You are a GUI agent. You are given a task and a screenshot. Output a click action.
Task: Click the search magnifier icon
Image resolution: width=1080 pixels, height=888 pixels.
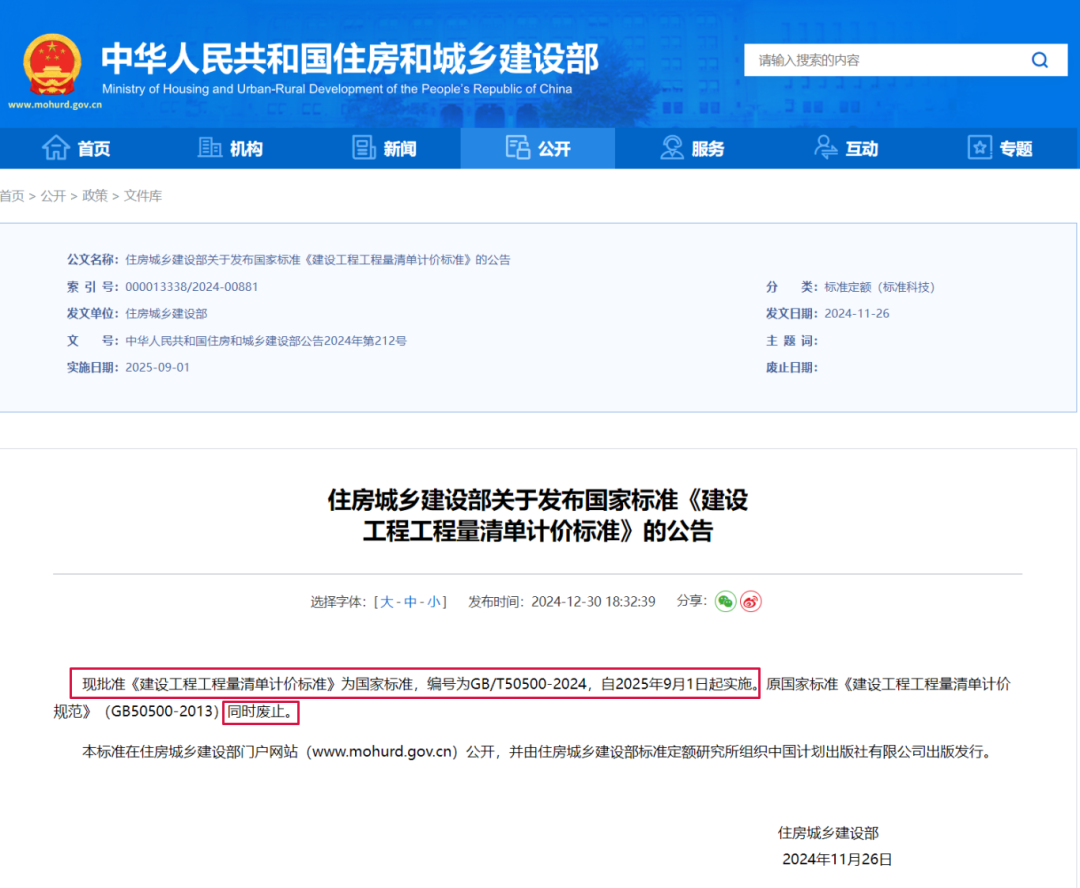[1040, 60]
